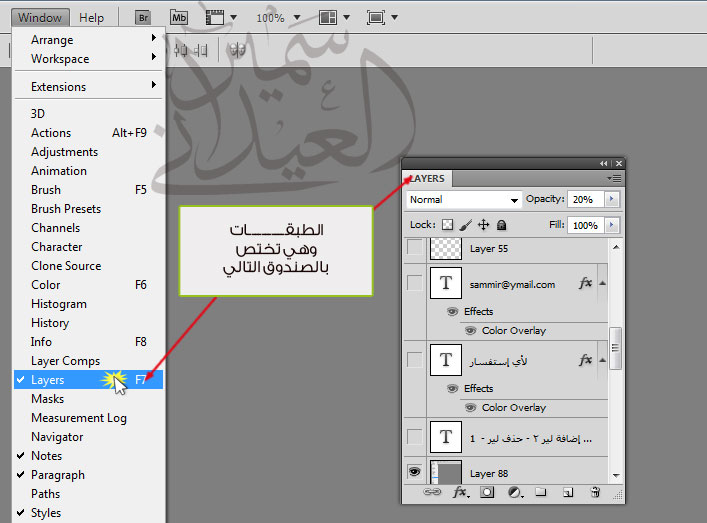Viewport: 707px width, 523px height.
Task: Show the Layer 55 visibility box
Action: [x=414, y=247]
